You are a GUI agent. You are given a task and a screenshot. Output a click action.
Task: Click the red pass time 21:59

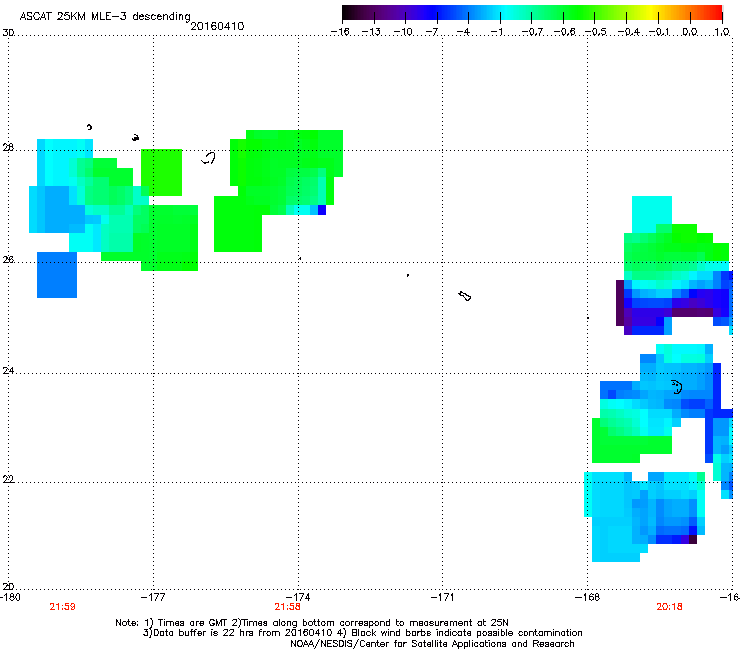pos(62,607)
